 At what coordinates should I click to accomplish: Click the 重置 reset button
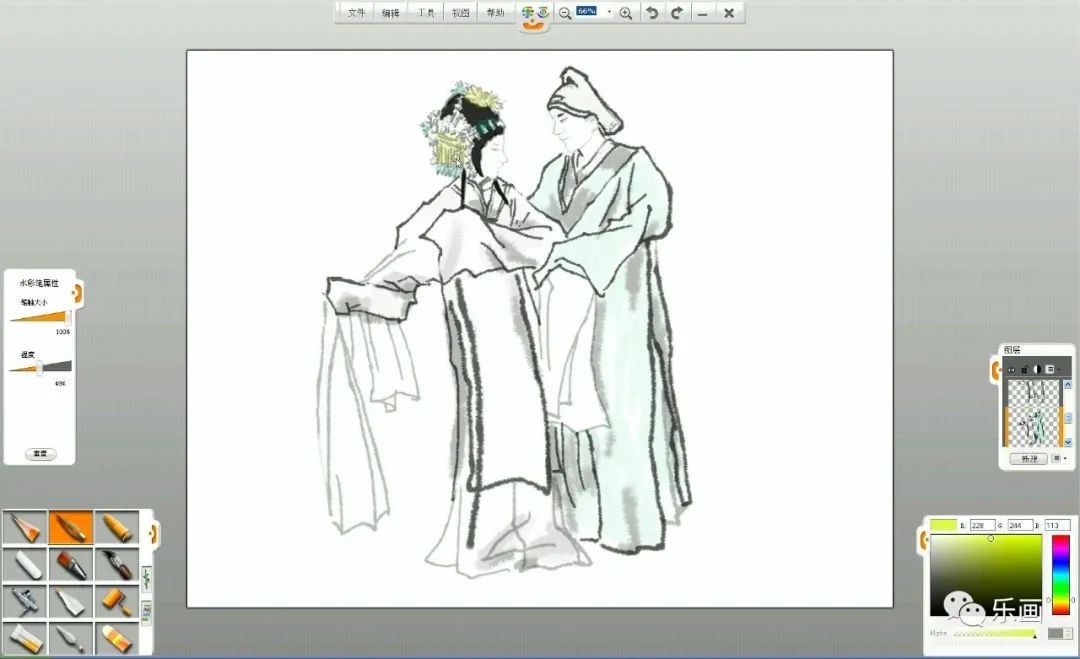(x=40, y=453)
